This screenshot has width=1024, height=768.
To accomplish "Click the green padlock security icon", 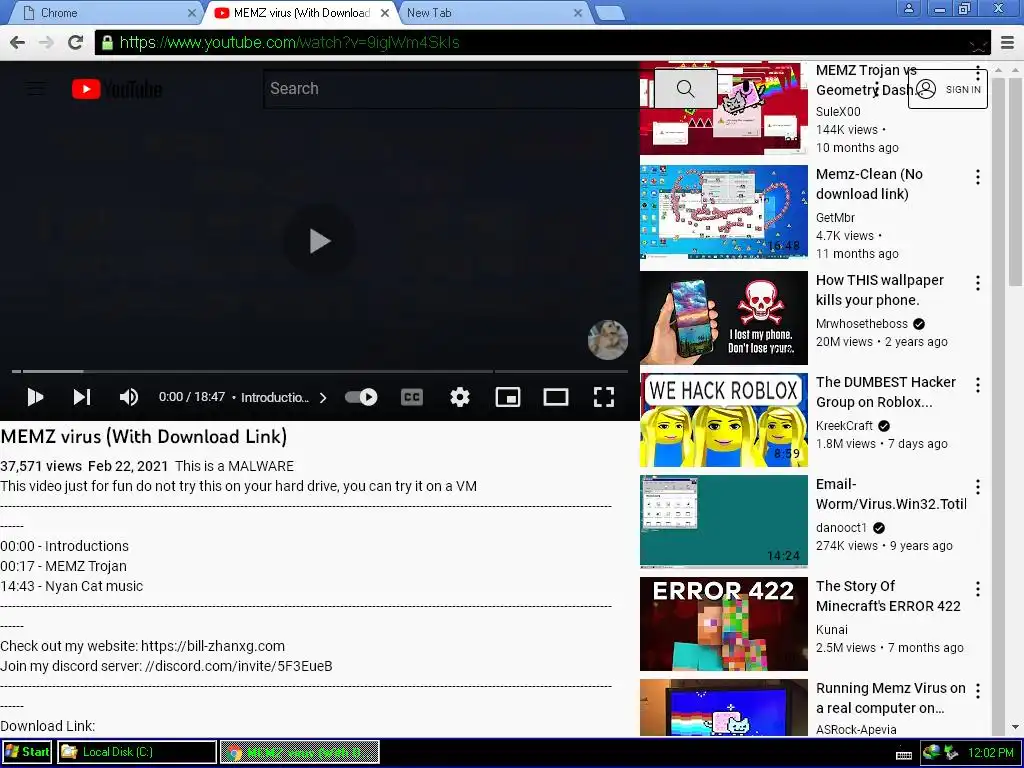I will click(107, 42).
